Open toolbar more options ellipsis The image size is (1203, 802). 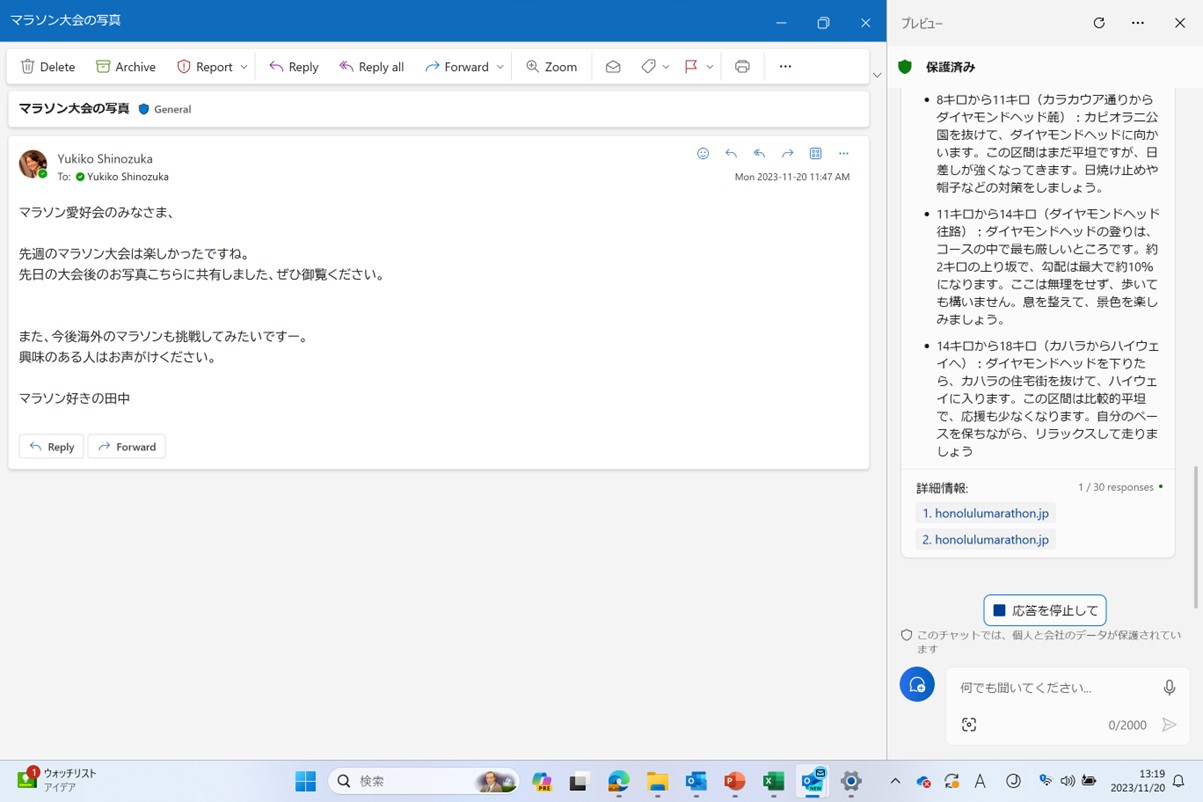785,67
